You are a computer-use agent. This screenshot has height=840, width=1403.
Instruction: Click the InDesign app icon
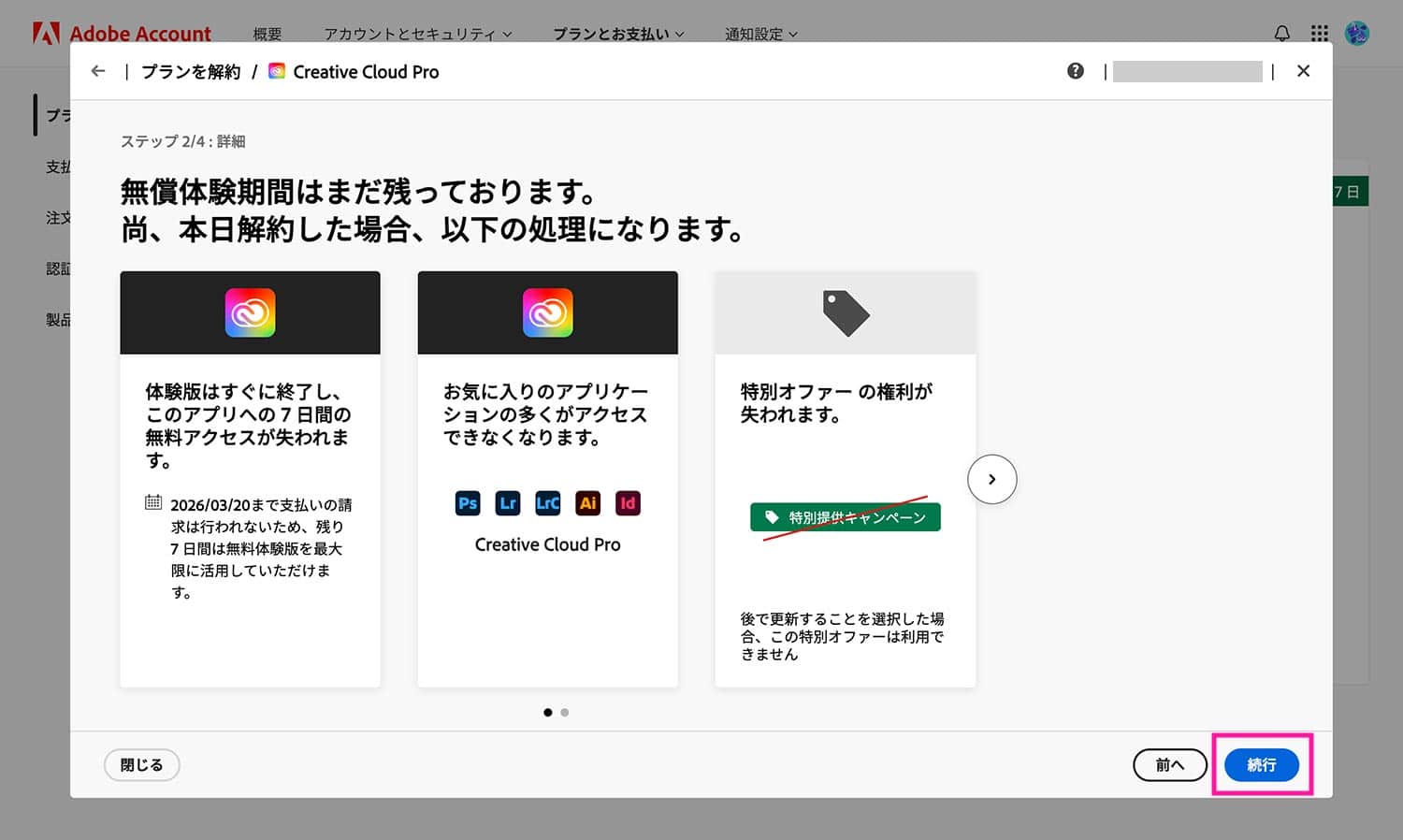628,503
